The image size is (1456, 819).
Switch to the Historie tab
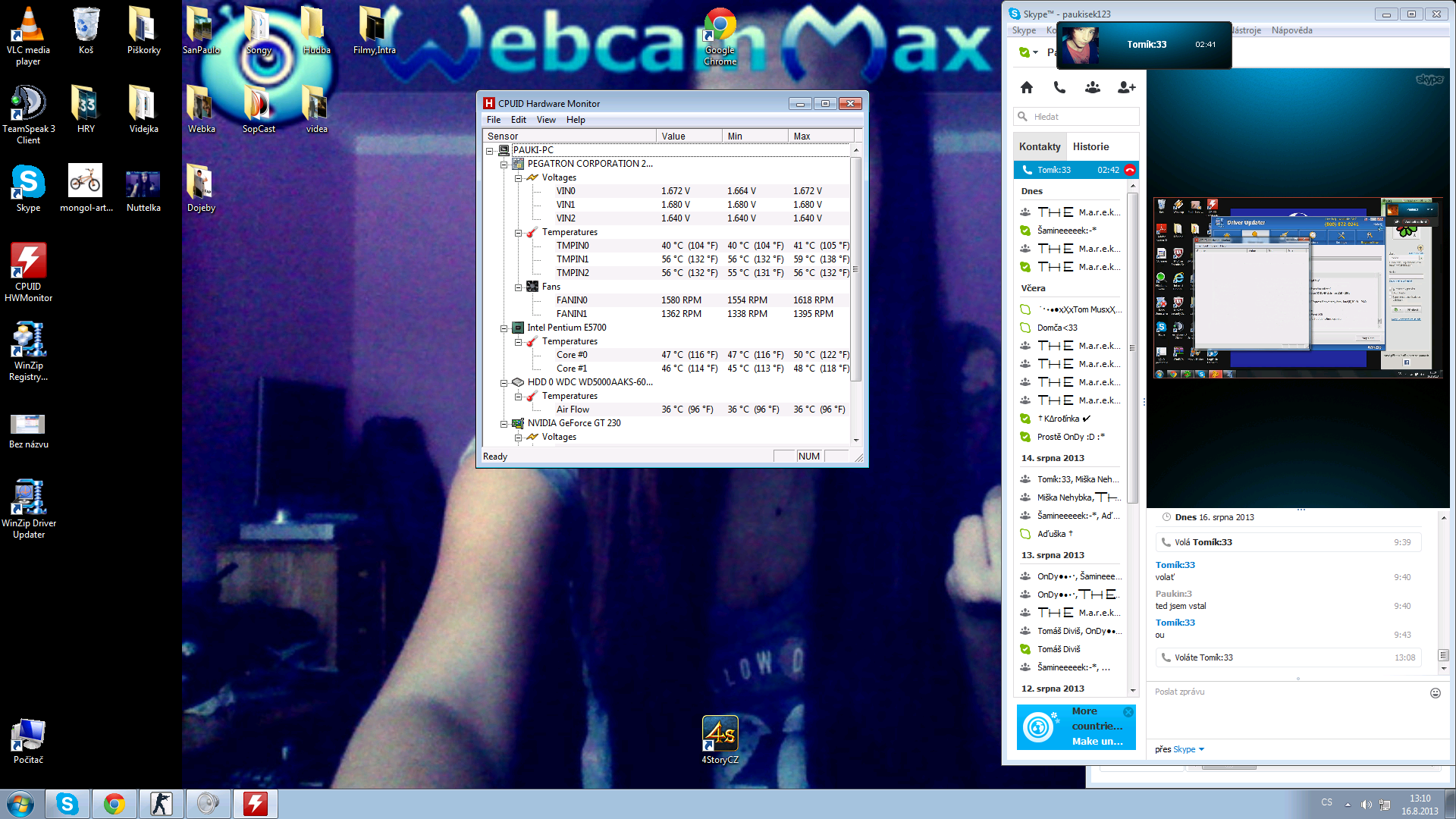pyautogui.click(x=1090, y=146)
